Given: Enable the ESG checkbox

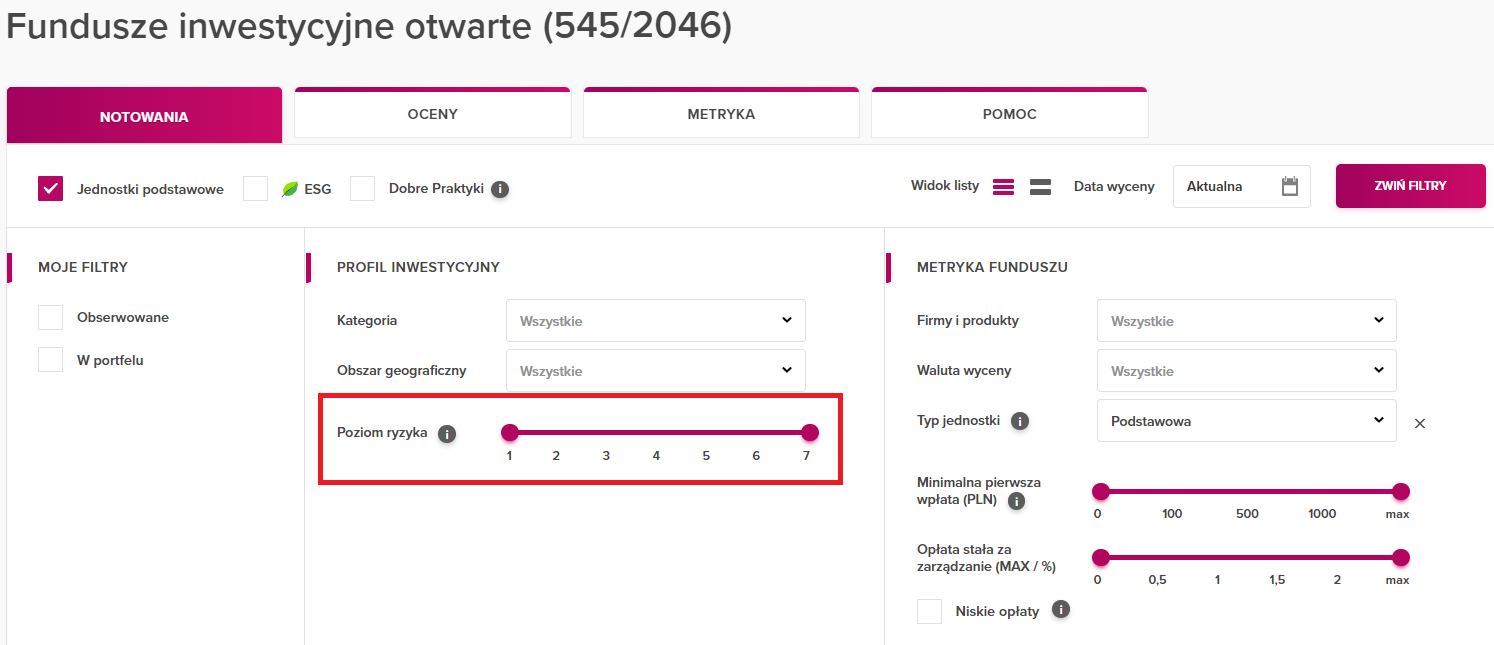Looking at the screenshot, I should (256, 189).
